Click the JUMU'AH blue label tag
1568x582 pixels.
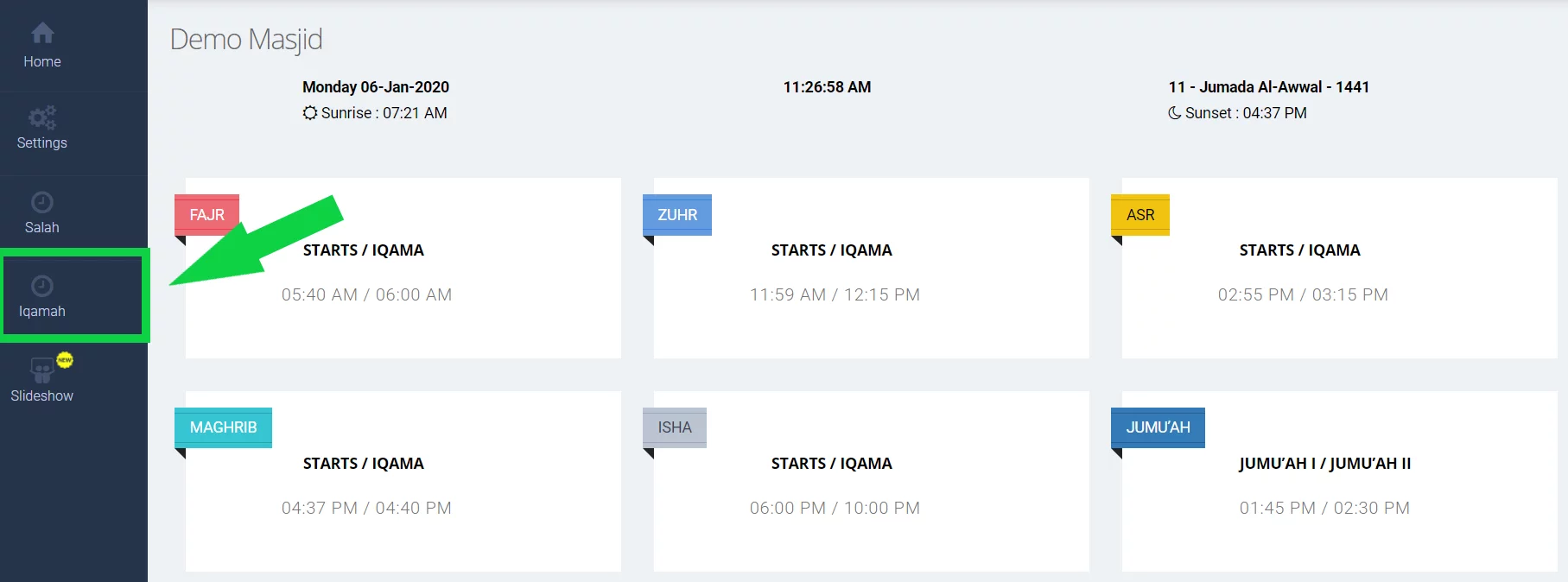(1158, 427)
